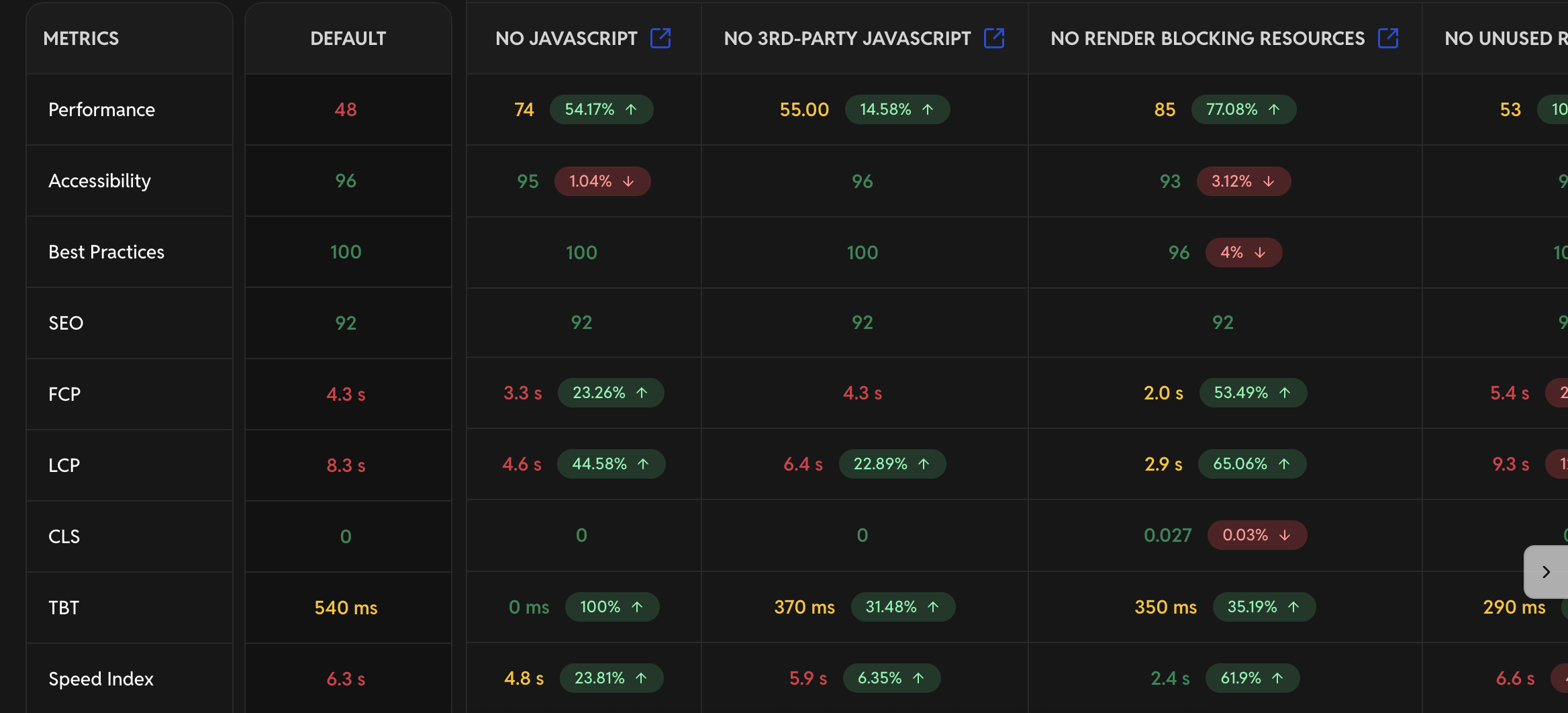
Task: Click the 4% Best Practices decrease badge
Action: pyautogui.click(x=1243, y=252)
